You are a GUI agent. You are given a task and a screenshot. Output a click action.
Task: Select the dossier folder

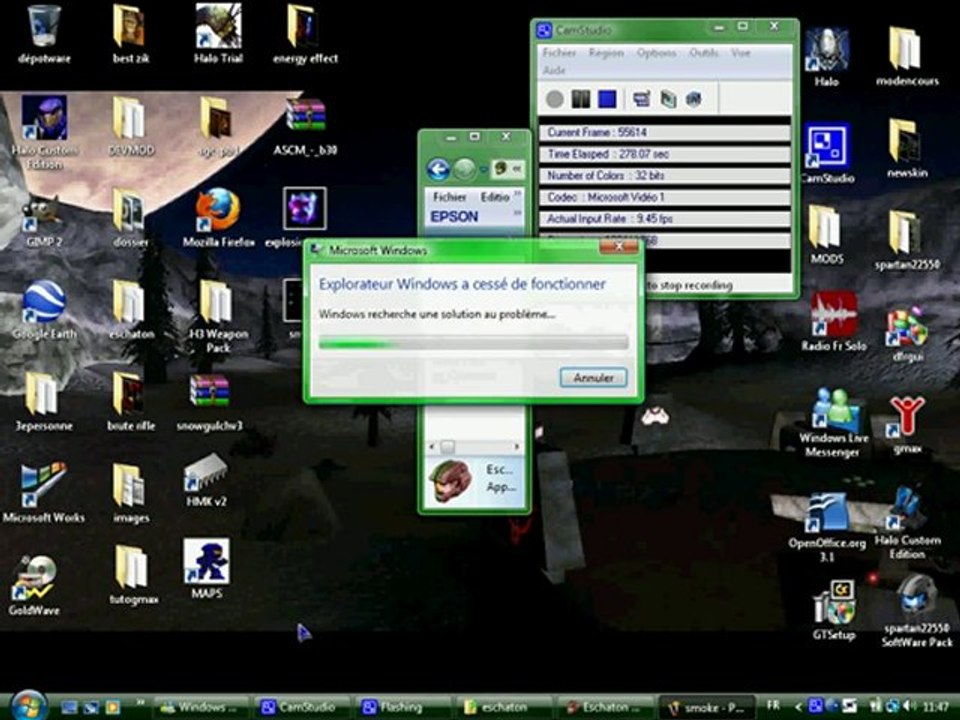pyautogui.click(x=130, y=217)
